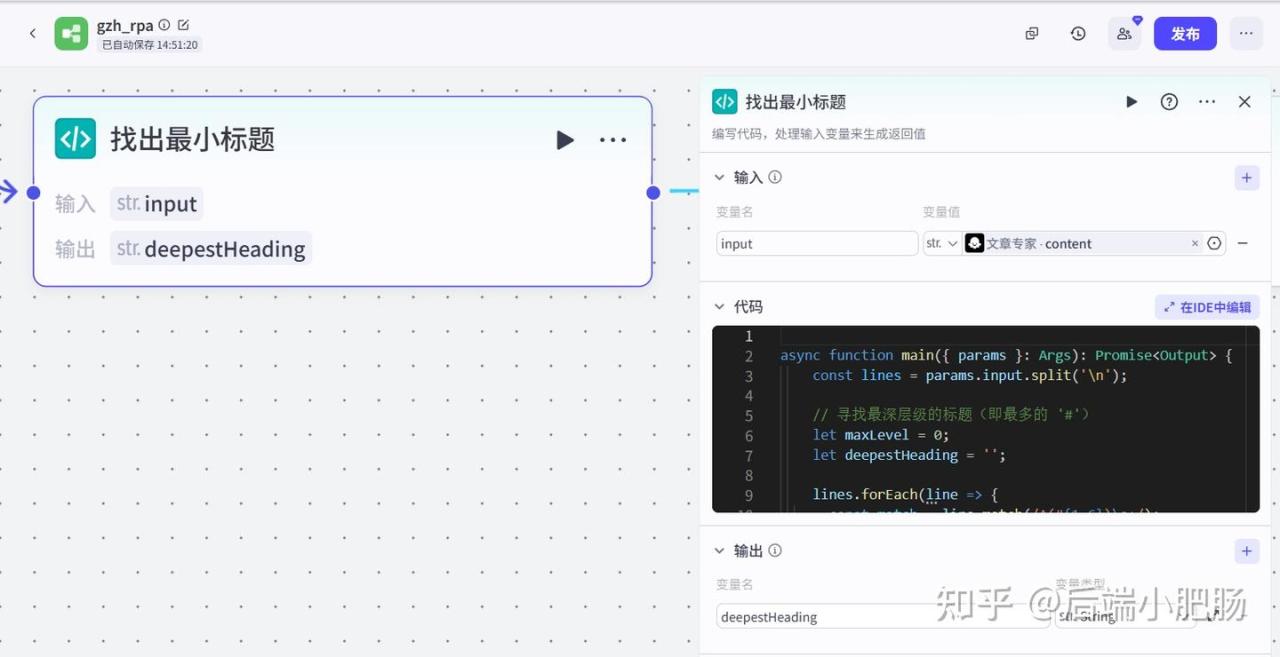
Task: Open the variable selector target icon
Action: click(1215, 243)
